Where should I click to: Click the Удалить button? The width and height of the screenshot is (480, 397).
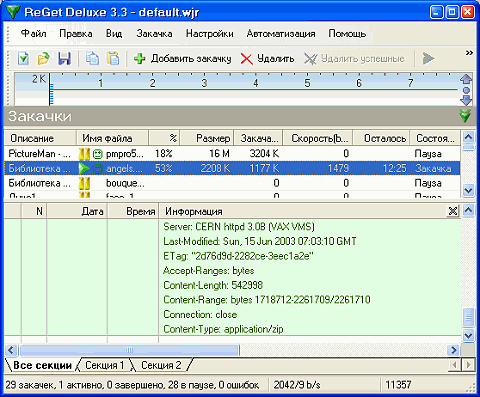click(267, 59)
